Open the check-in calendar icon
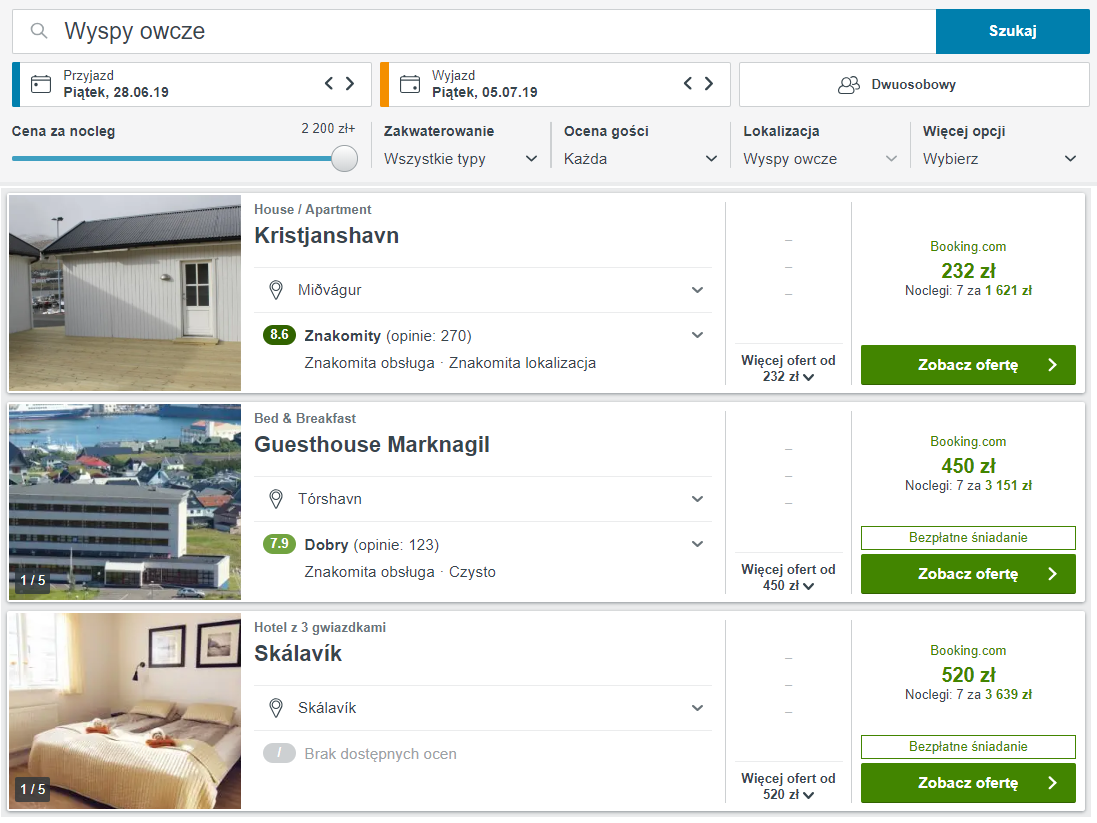 click(x=41, y=84)
